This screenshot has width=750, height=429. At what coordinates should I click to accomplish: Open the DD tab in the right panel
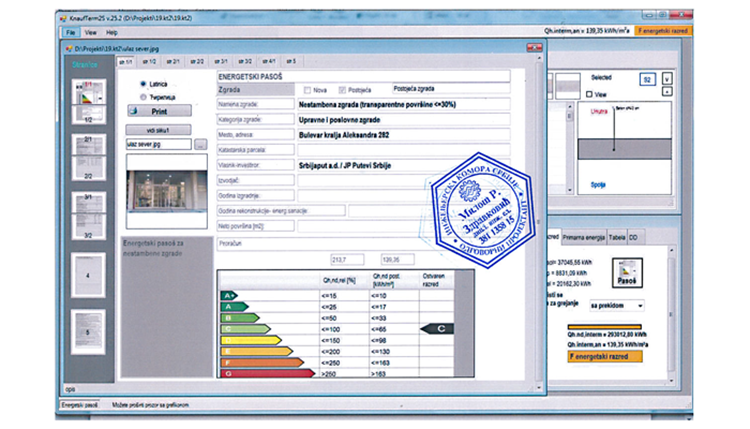coord(634,237)
